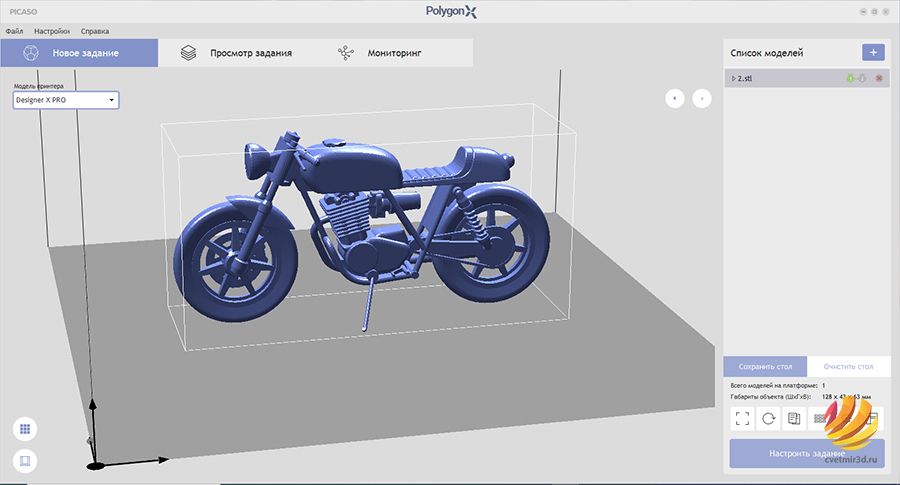Select the 2.stl row in model list
Screen dimensions: 900x485
coord(807,78)
